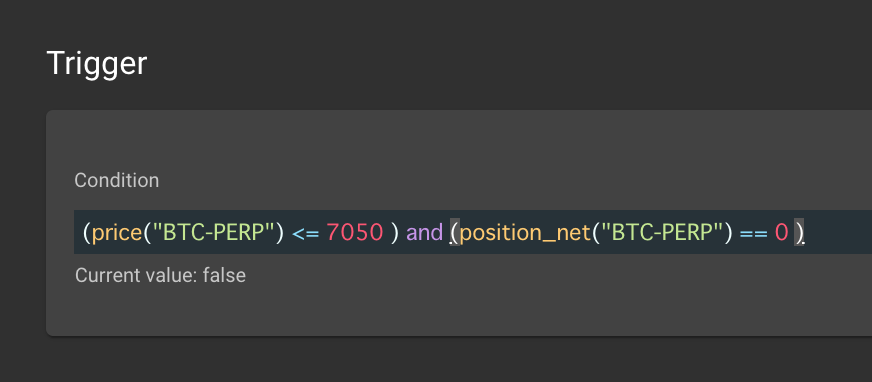Click highlighted closing parenthesis at expression end
The width and height of the screenshot is (872, 382).
click(799, 232)
